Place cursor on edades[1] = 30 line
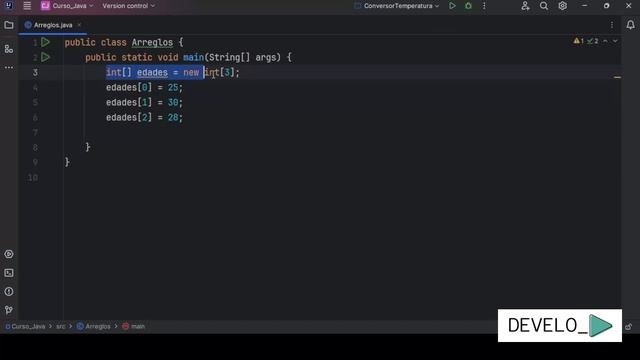The height and width of the screenshot is (360, 640). click(x=144, y=102)
